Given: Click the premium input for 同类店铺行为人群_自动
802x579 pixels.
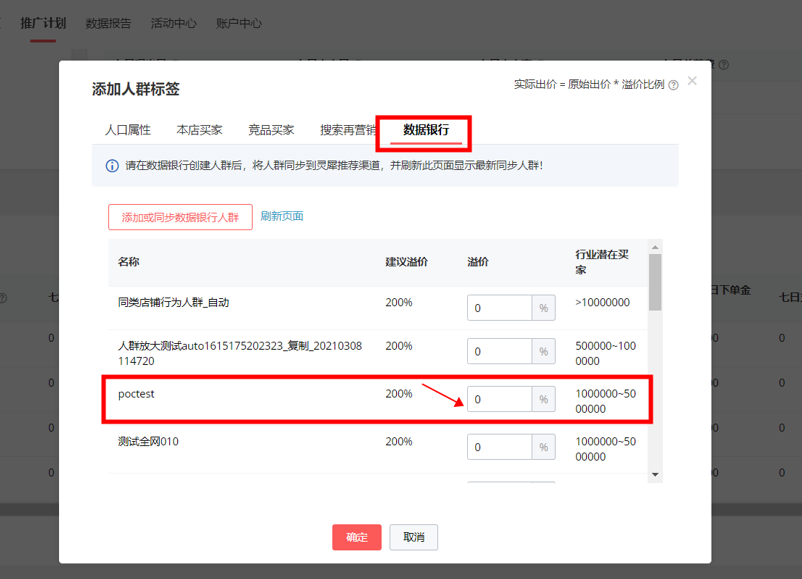Looking at the screenshot, I should (499, 308).
